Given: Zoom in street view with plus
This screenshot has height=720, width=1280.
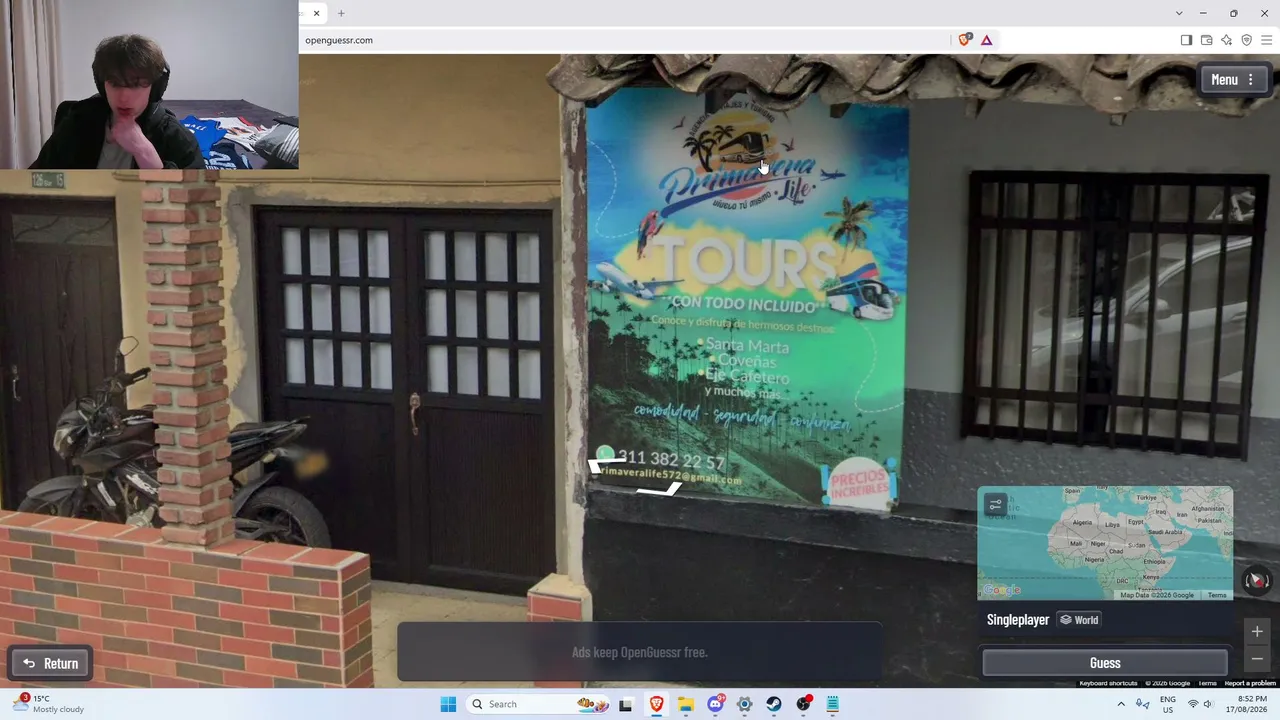Looking at the screenshot, I should tap(1257, 631).
